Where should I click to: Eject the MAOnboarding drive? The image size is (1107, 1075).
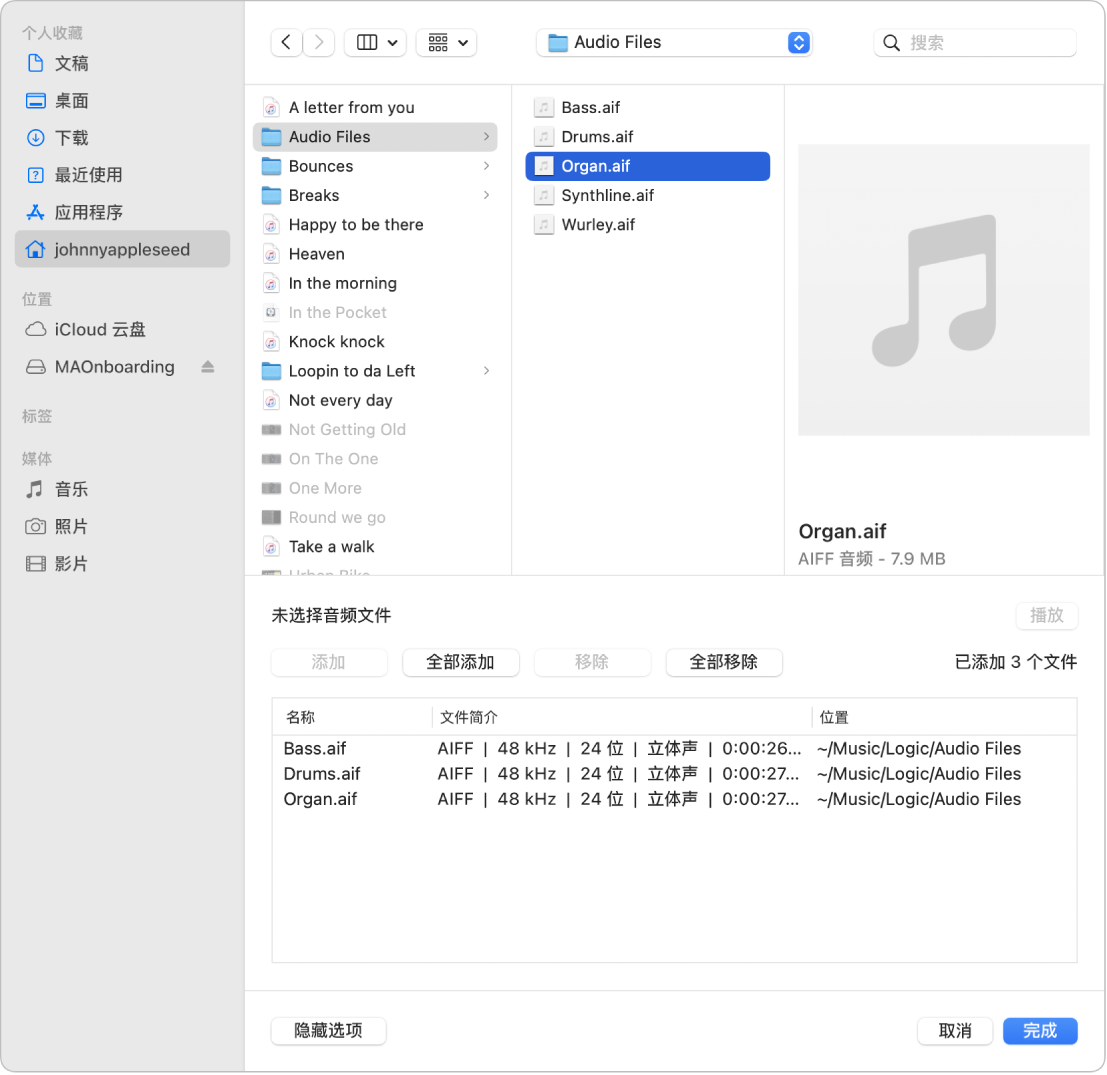pyautogui.click(x=207, y=367)
